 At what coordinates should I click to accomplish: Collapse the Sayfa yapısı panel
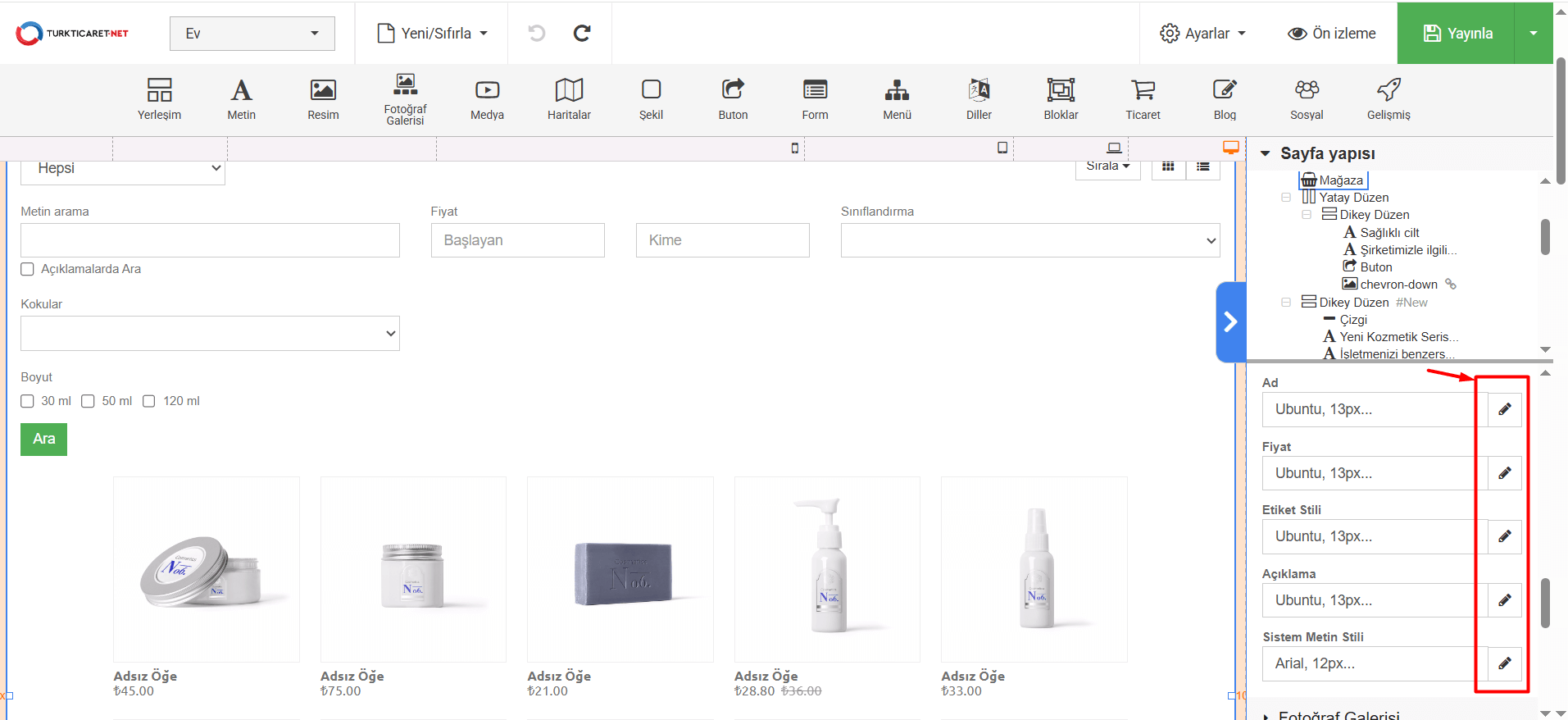tap(1266, 153)
